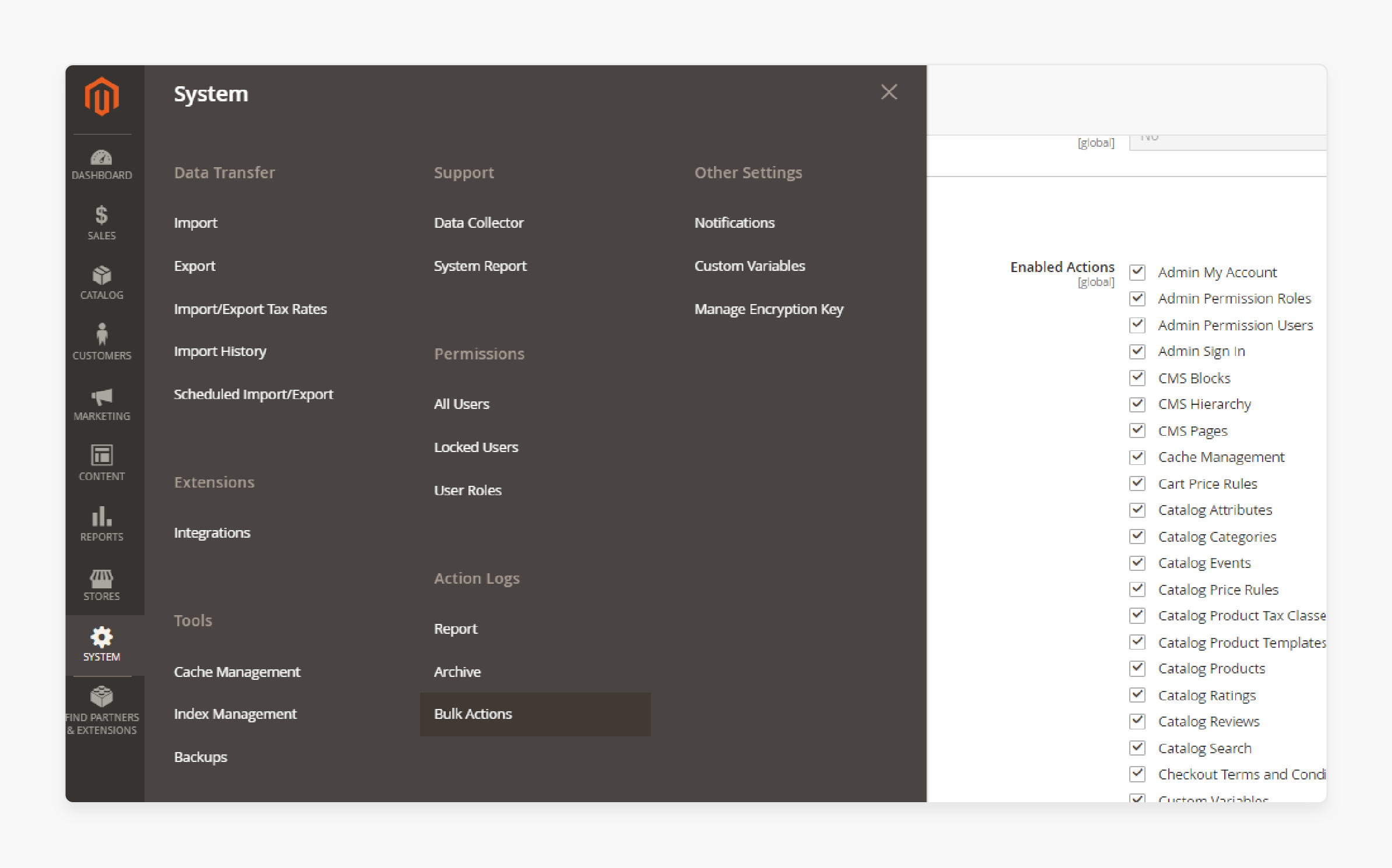The image size is (1392, 868).
Task: Open Archive under Action Logs
Action: point(457,672)
